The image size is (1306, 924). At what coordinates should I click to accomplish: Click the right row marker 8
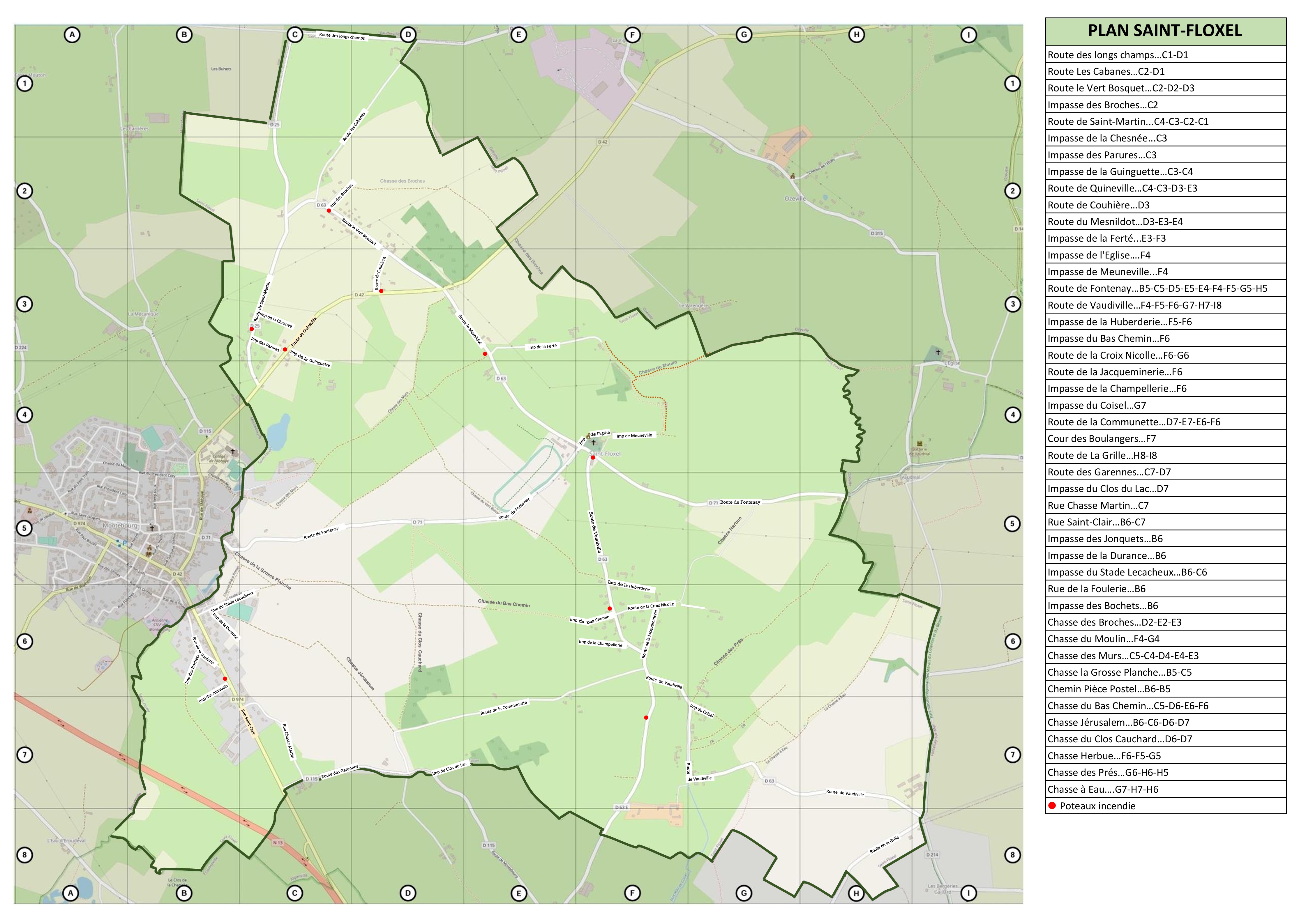point(1012,854)
